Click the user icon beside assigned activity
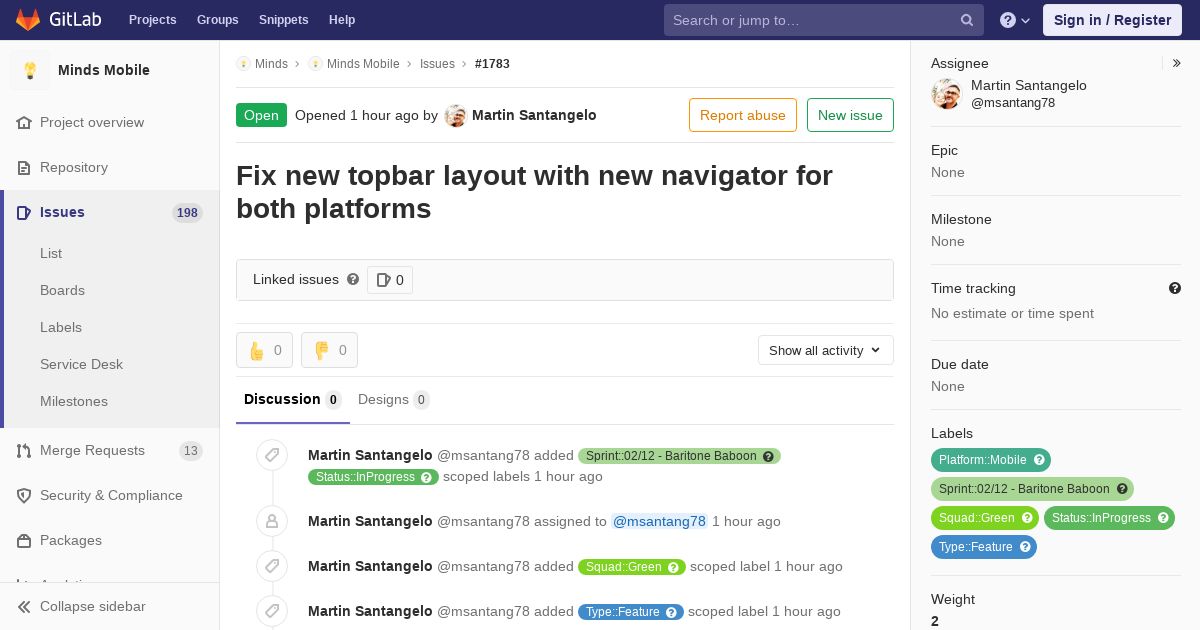Viewport: 1200px width, 630px height. [272, 521]
